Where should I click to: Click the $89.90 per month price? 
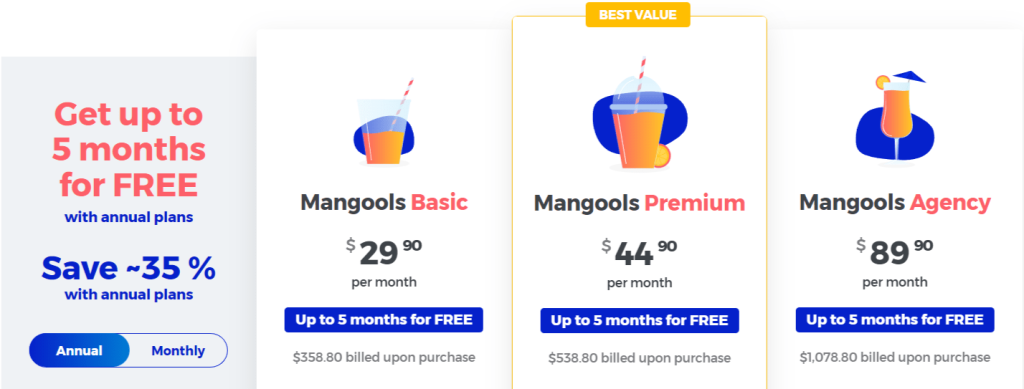point(895,262)
